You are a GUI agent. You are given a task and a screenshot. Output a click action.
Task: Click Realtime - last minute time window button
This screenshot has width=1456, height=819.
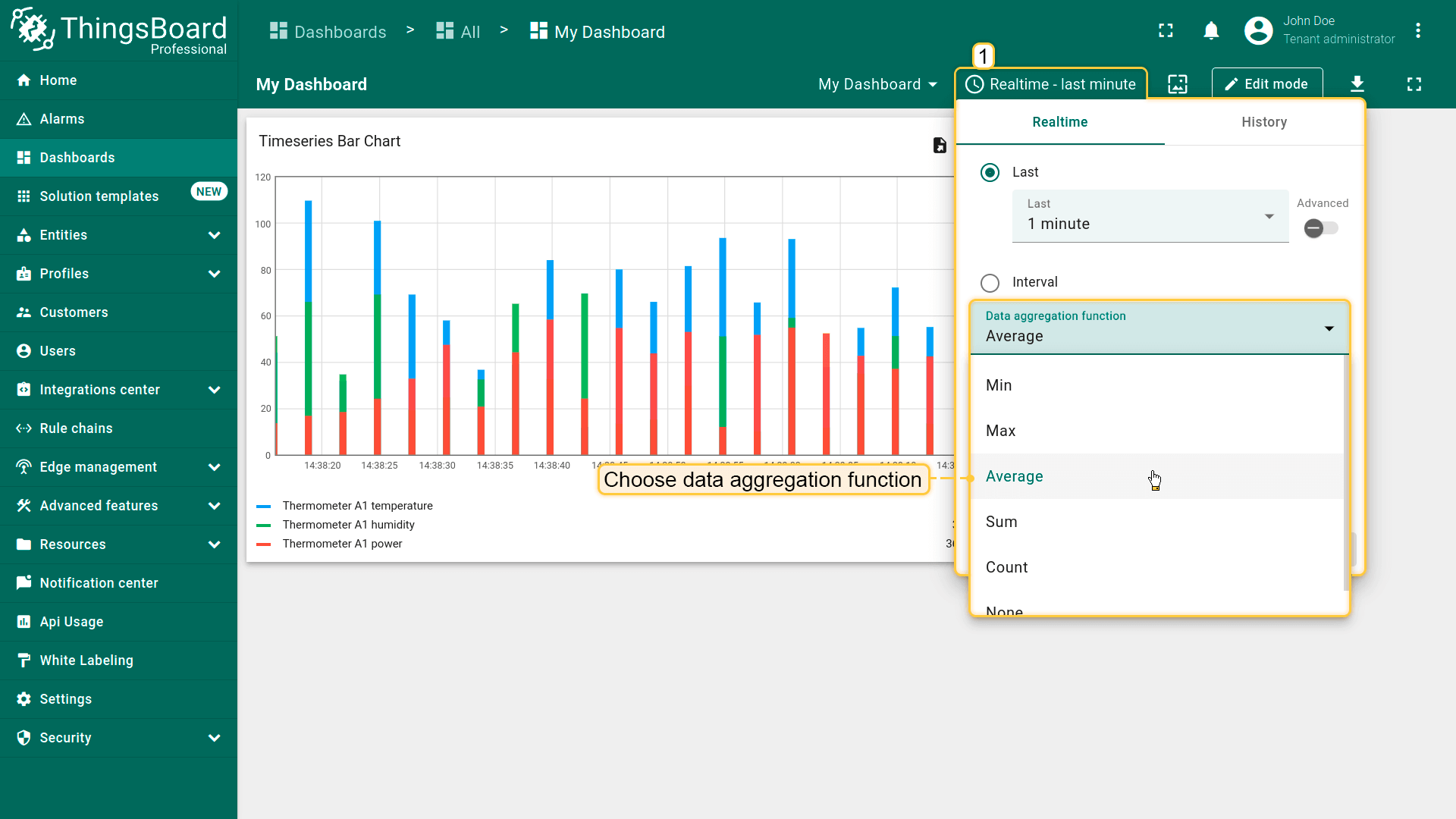click(1051, 84)
